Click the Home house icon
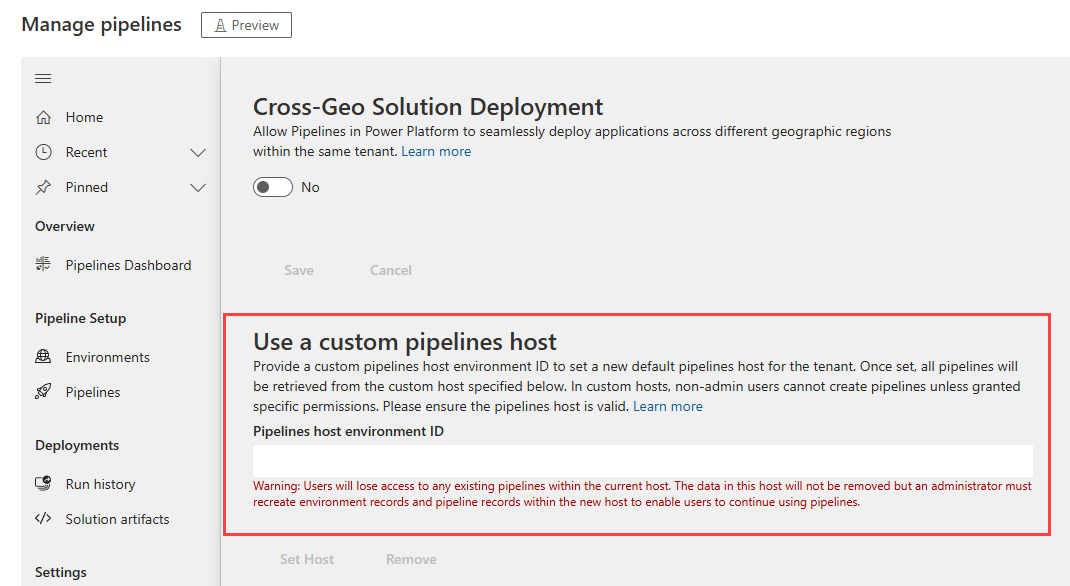The height and width of the screenshot is (586, 1070). click(x=44, y=117)
